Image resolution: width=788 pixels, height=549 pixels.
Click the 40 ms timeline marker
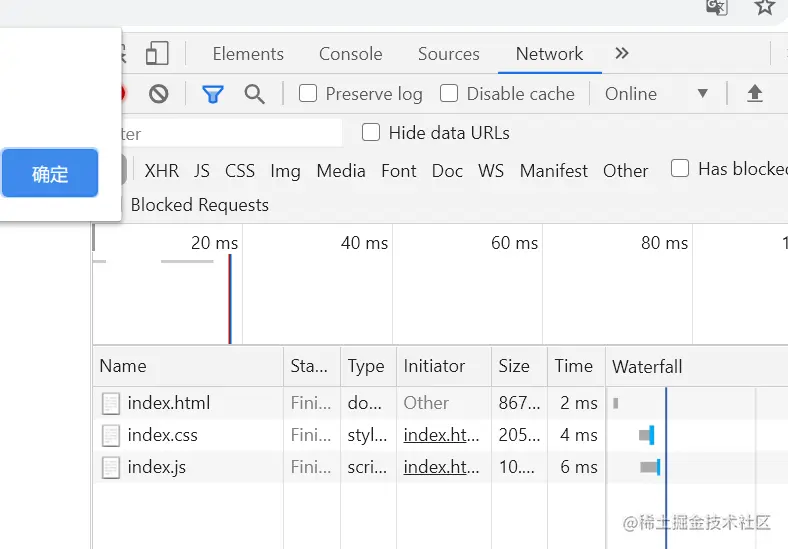click(x=364, y=243)
